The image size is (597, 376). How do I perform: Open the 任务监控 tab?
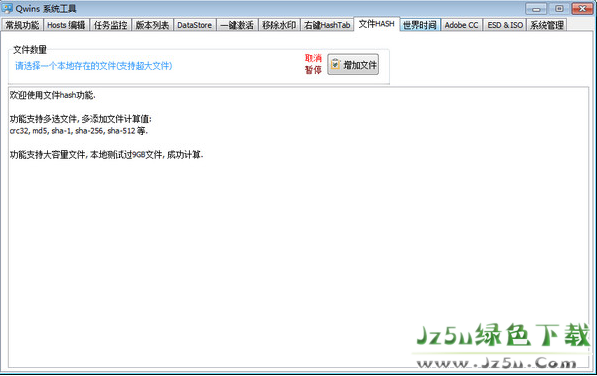[110, 25]
